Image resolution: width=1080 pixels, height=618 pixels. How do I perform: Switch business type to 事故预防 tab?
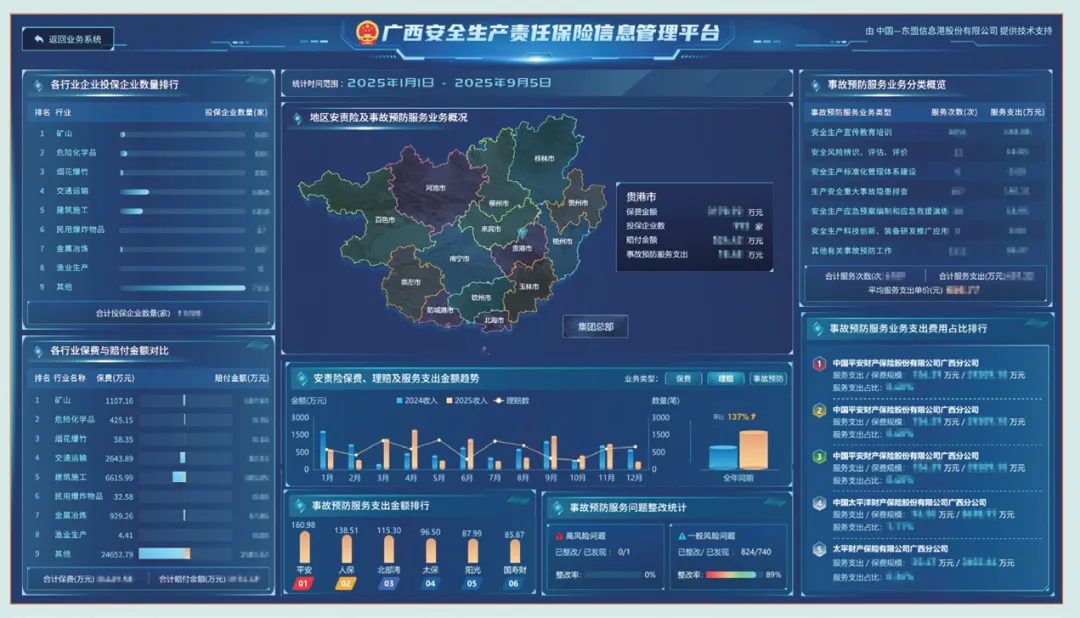[x=768, y=379]
